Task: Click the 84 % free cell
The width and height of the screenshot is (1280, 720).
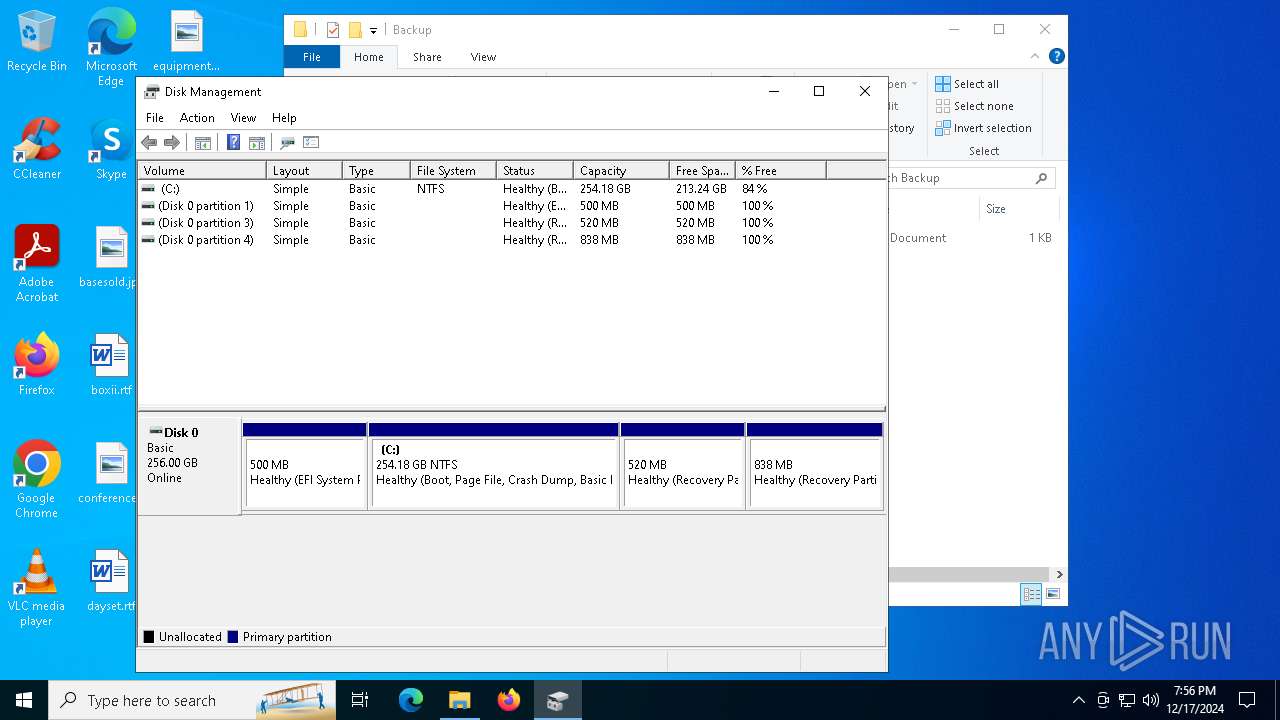Action: tap(754, 188)
